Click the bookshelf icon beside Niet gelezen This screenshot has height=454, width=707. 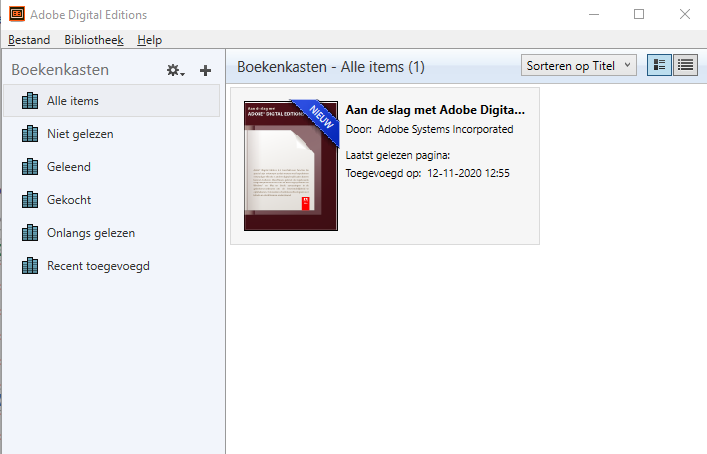click(x=30, y=134)
